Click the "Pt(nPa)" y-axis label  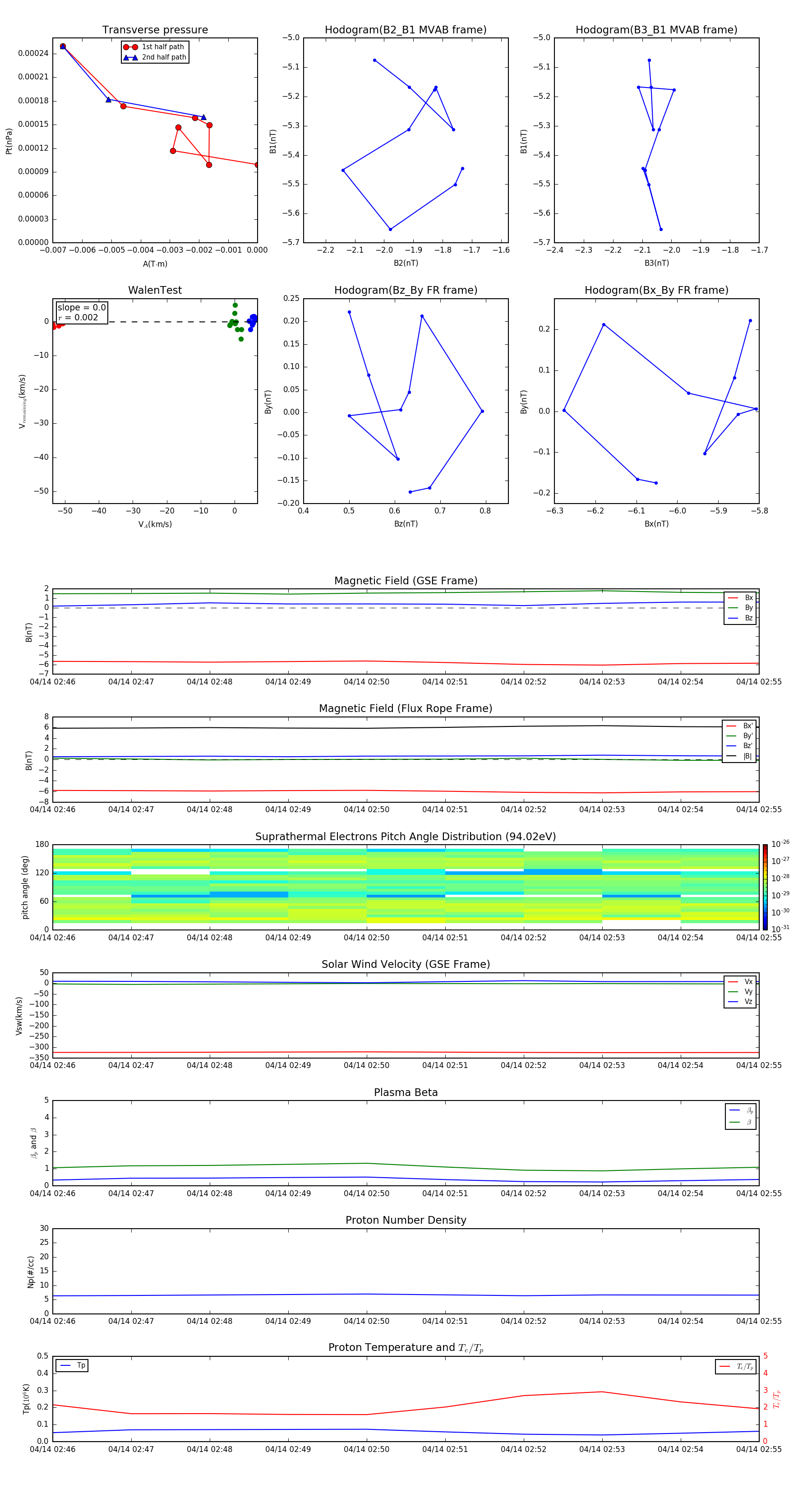(x=9, y=141)
